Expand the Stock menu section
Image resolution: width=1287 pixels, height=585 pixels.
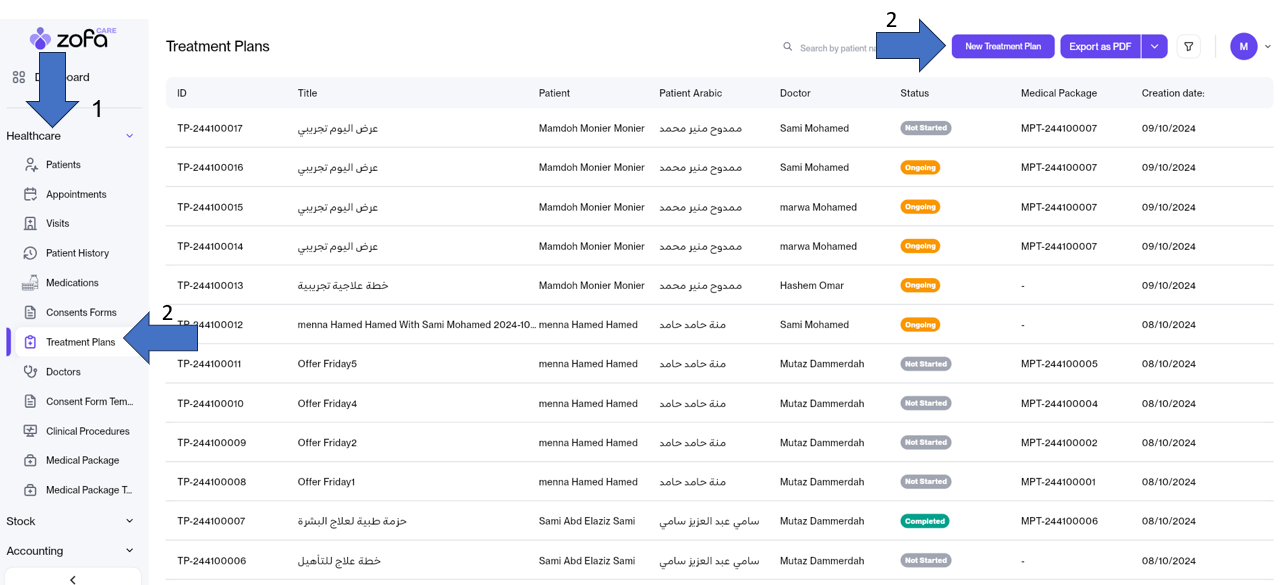pyautogui.click(x=129, y=521)
